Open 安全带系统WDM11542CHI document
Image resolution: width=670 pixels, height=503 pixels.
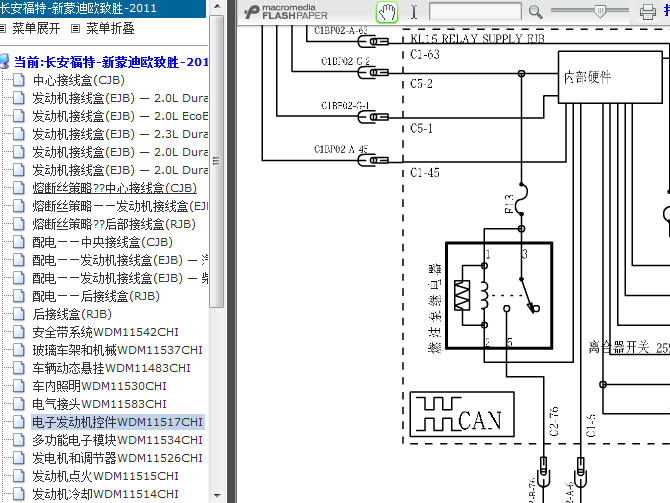point(106,332)
